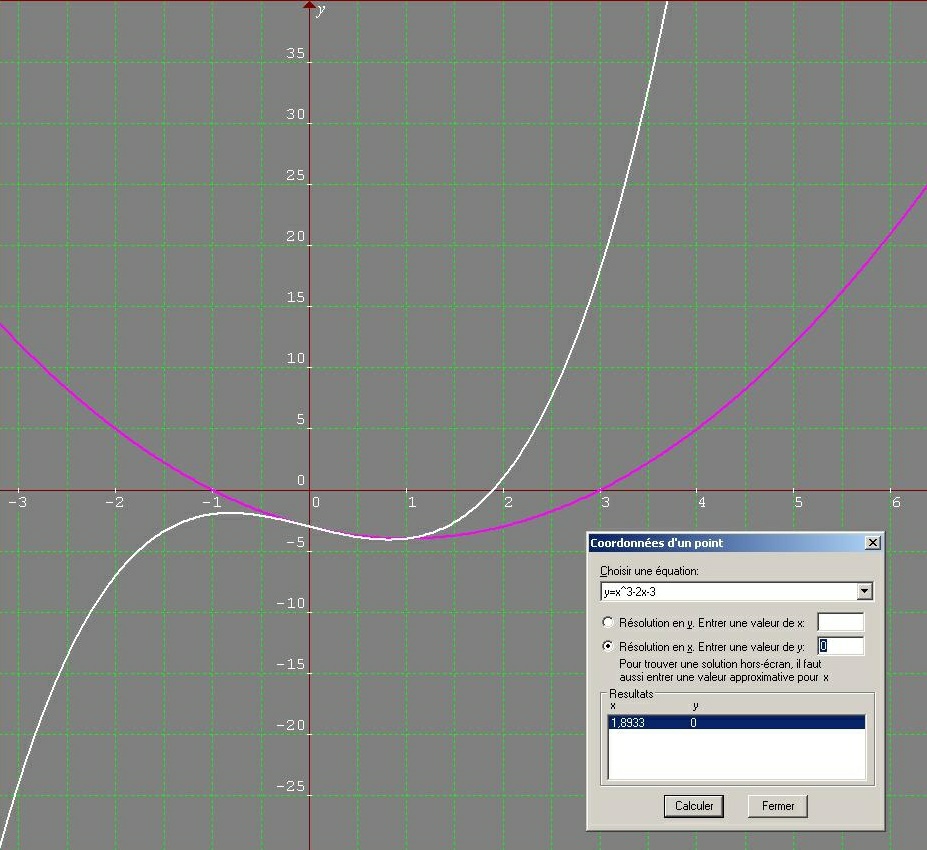Click the magenta parabola's x-axis crossing at -1
Image resolution: width=927 pixels, height=850 pixels.
(213, 490)
